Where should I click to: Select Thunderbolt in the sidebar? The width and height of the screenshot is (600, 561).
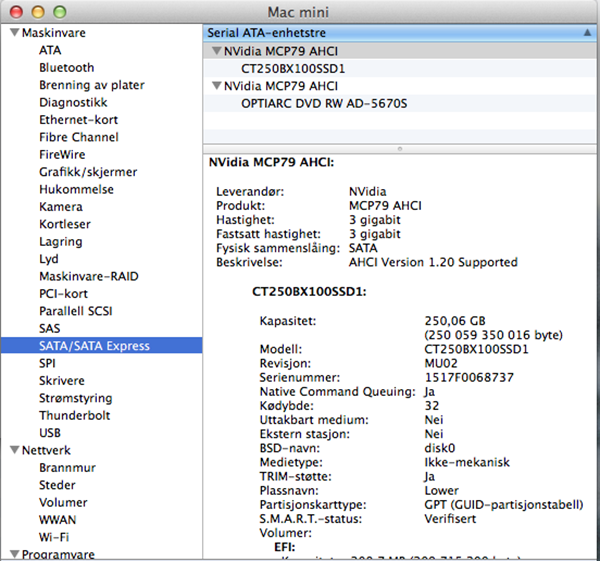[74, 416]
